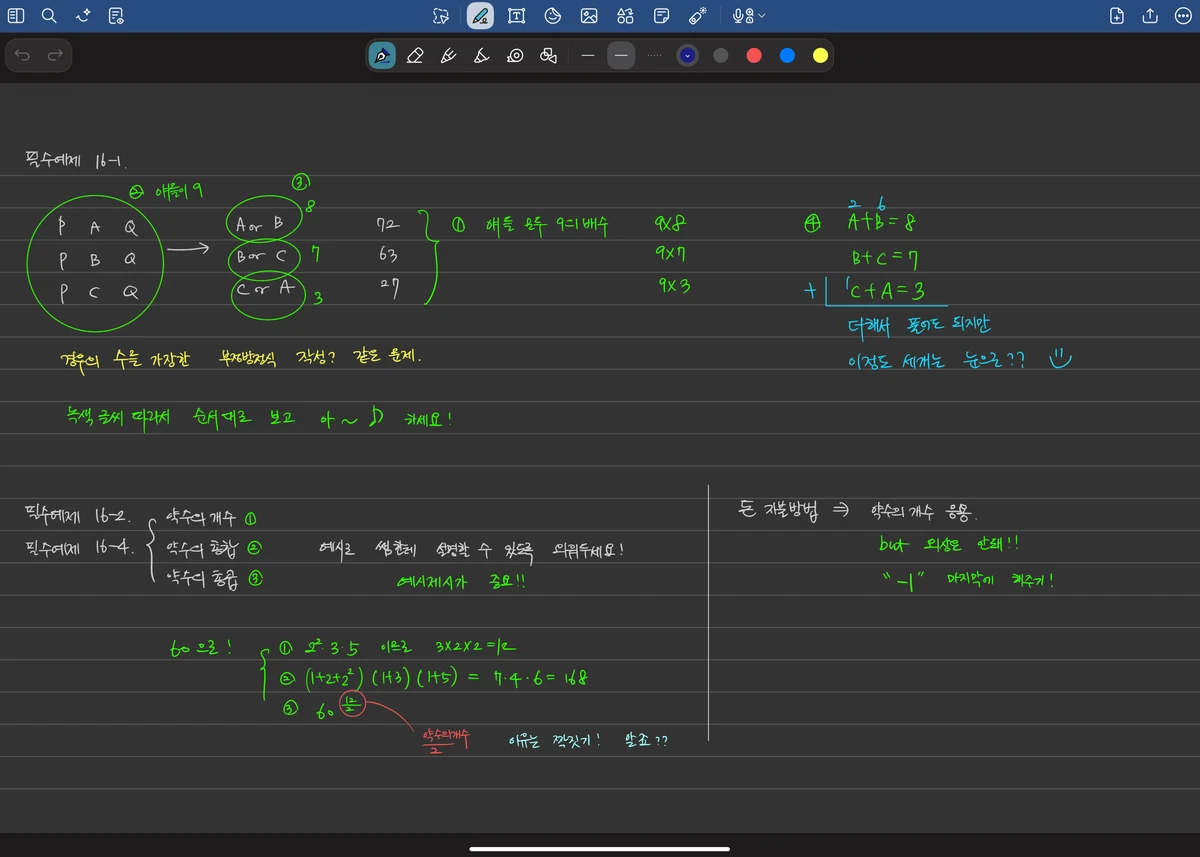Screen dimensions: 1200x857
Task: Select the eraser tool
Action: coord(415,56)
